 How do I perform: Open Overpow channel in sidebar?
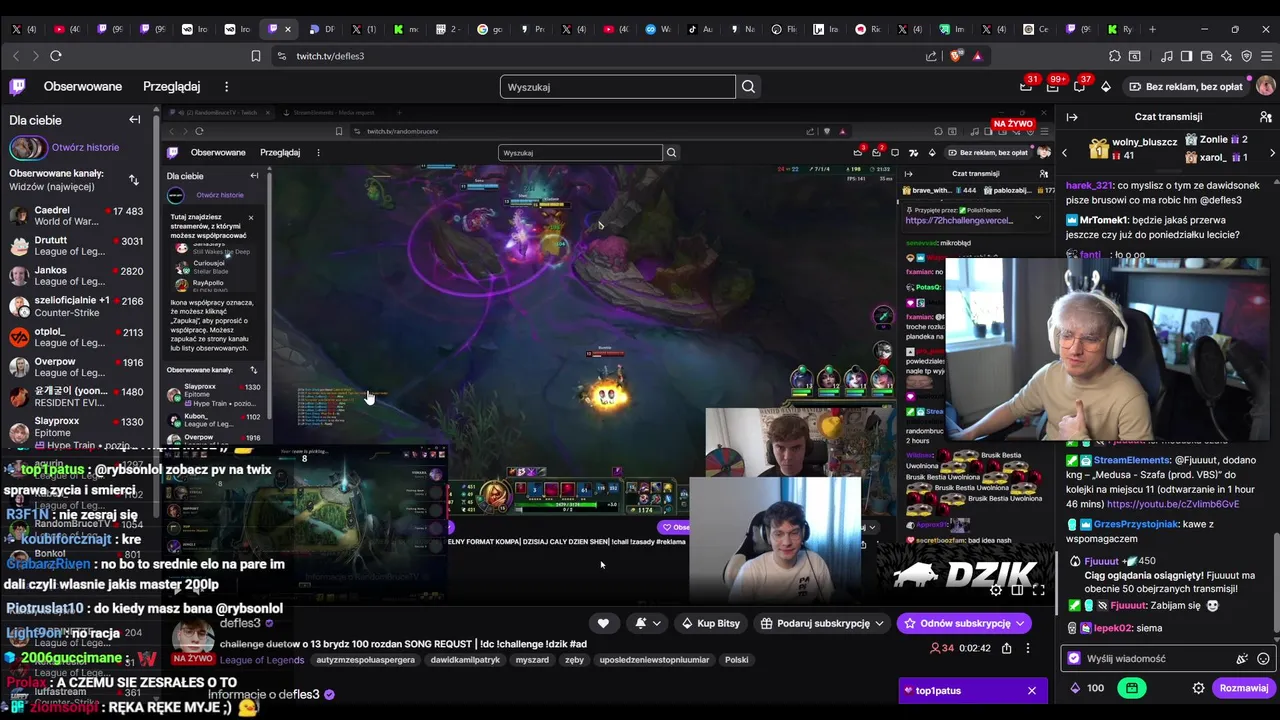[x=76, y=367]
